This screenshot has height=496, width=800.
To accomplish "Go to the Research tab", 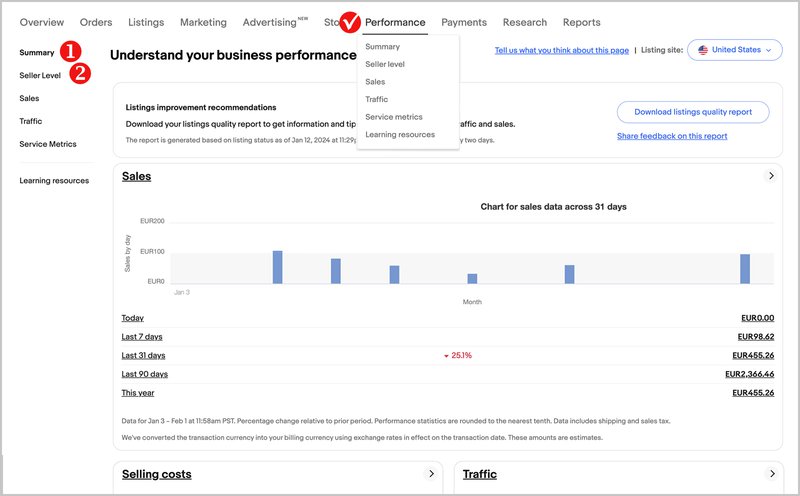I will pyautogui.click(x=524, y=22).
